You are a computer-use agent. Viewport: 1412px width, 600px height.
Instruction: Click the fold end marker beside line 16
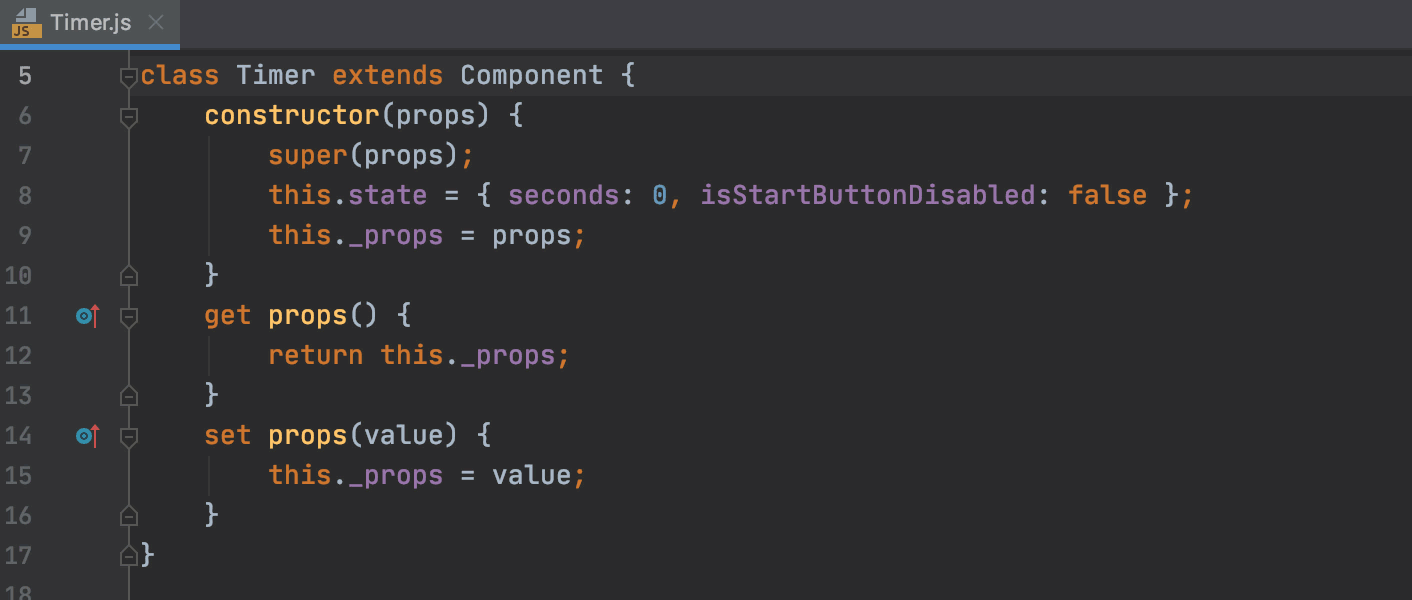pos(128,515)
